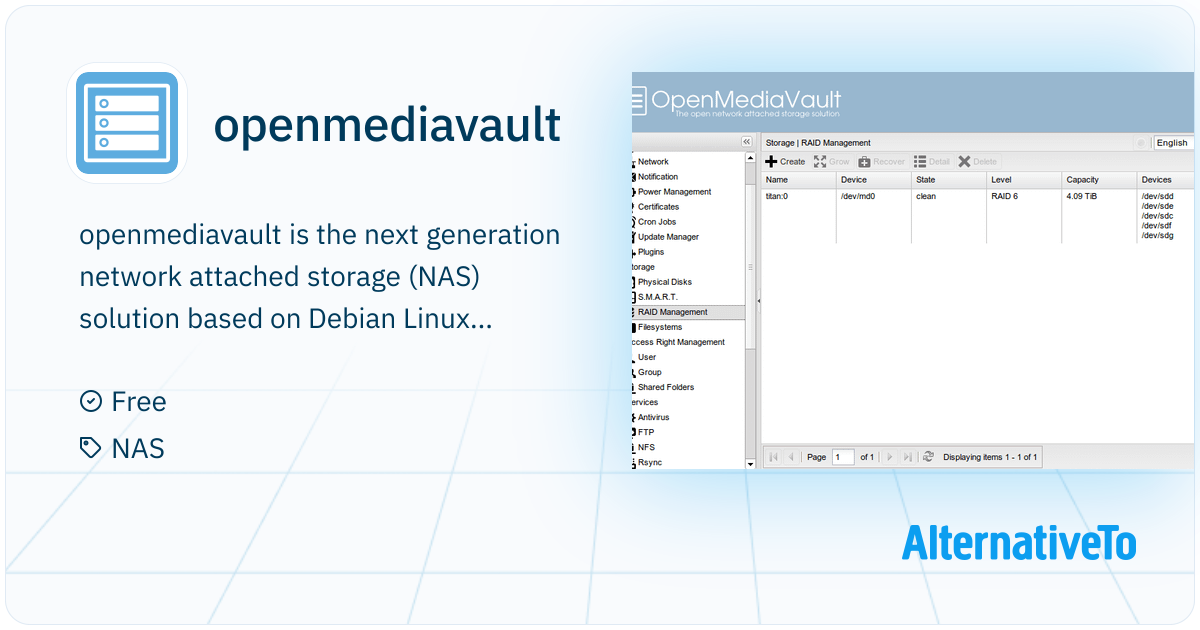Click next page pagination icon
1200x630 pixels.
pos(890,457)
